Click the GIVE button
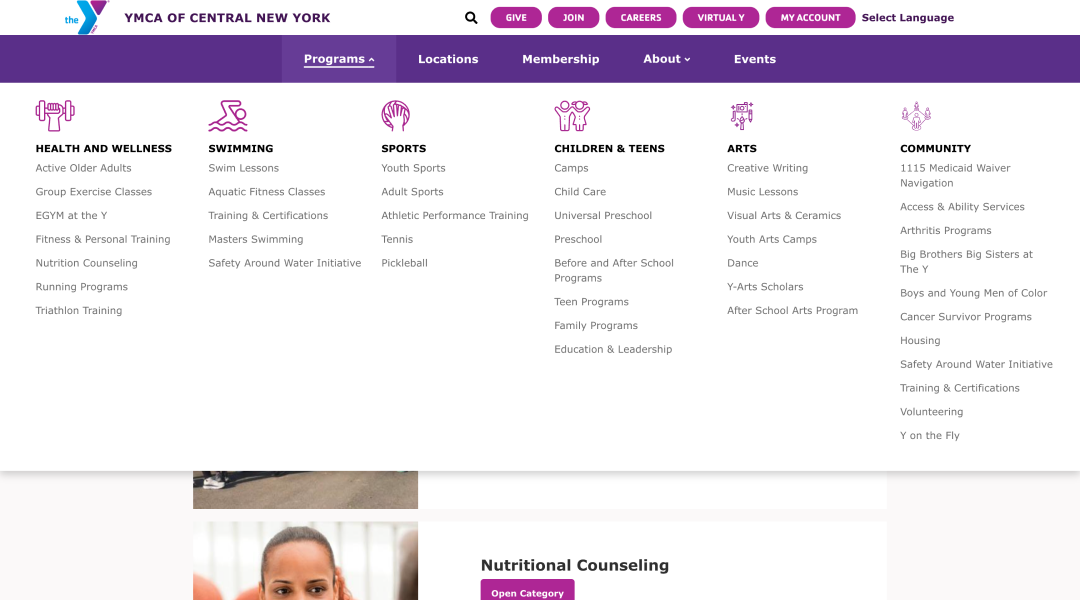 point(516,18)
